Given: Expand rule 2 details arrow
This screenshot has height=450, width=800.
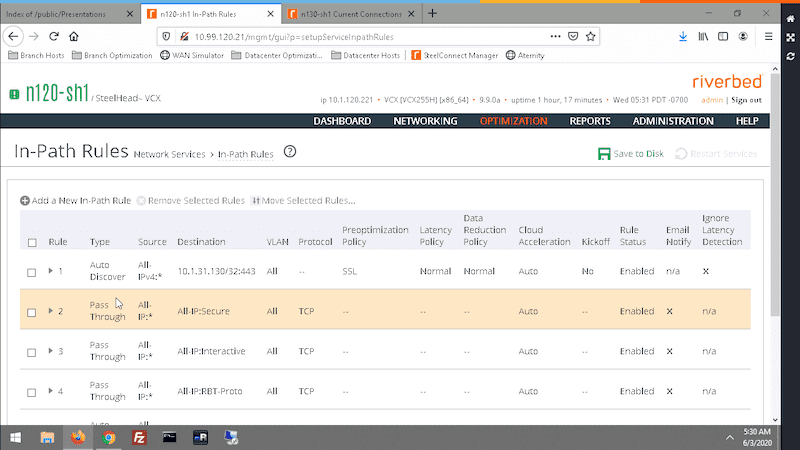Looking at the screenshot, I should (x=51, y=311).
